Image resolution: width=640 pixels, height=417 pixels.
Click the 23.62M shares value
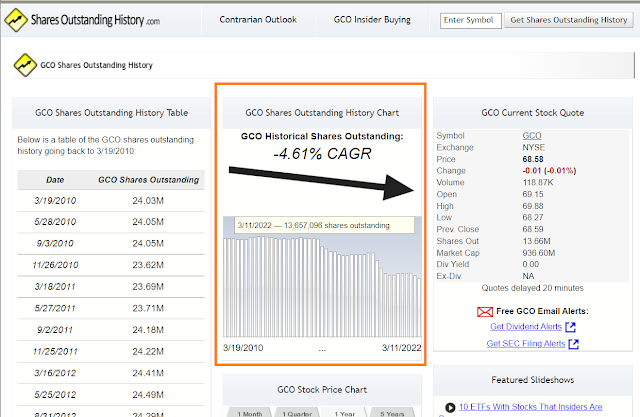coord(148,265)
